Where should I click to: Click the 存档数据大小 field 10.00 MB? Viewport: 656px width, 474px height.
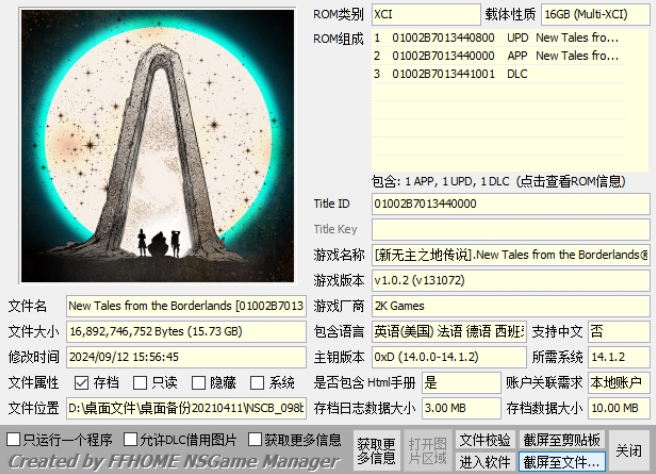point(619,408)
